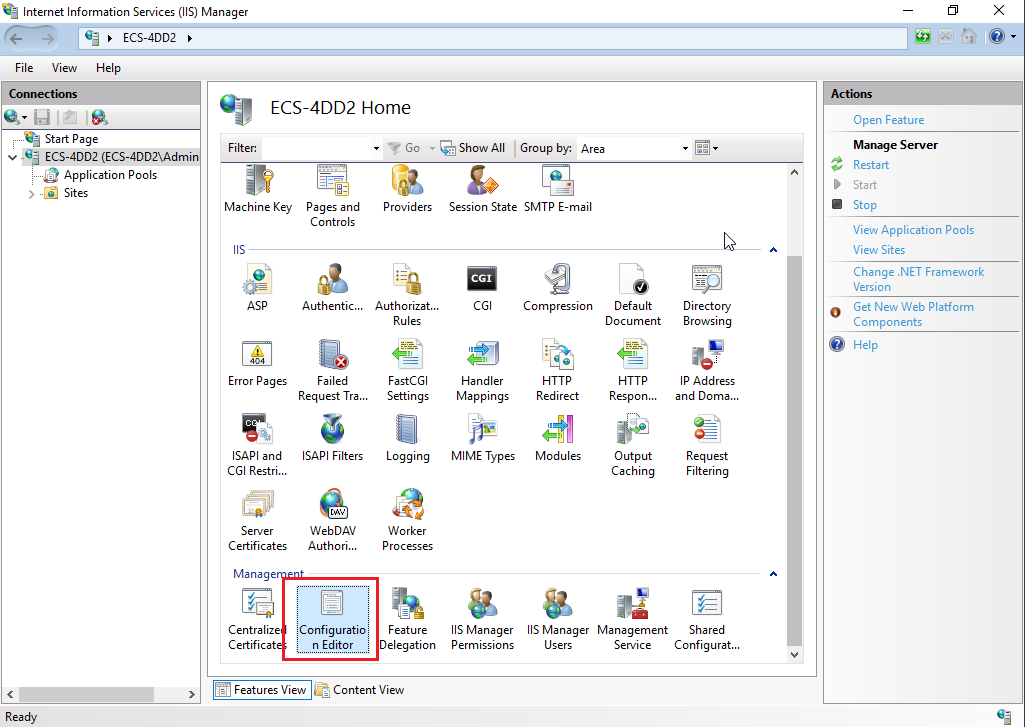The image size is (1025, 727).
Task: Open Default Document feature
Action: click(632, 295)
